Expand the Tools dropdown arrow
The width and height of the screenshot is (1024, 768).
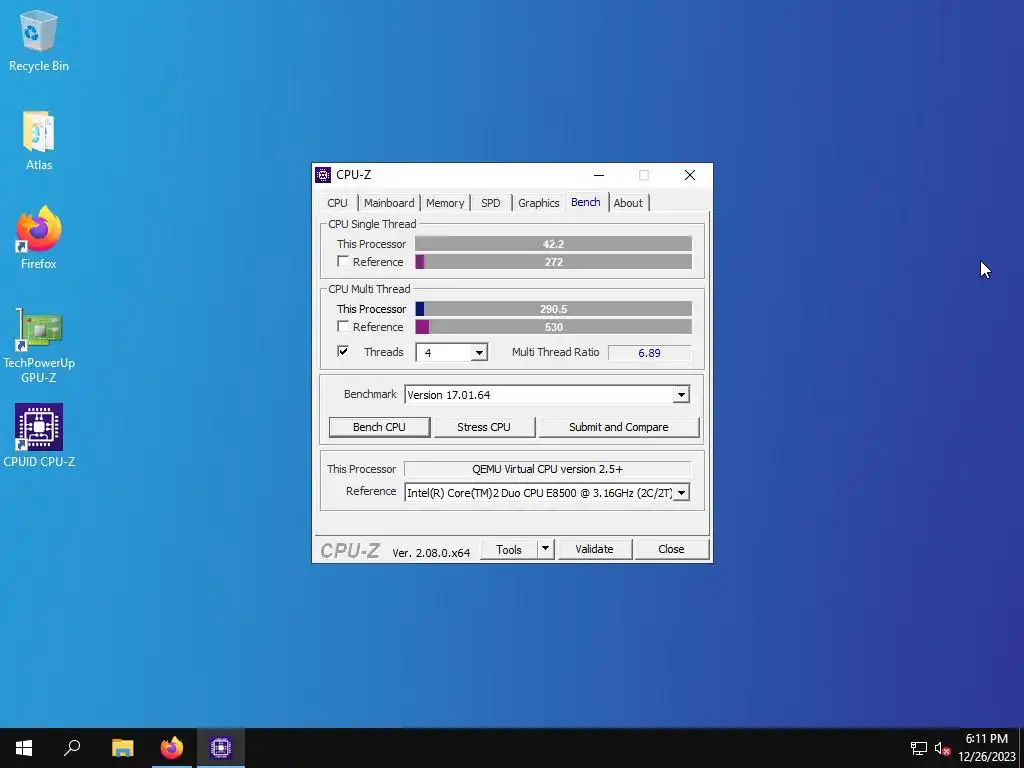(x=545, y=549)
